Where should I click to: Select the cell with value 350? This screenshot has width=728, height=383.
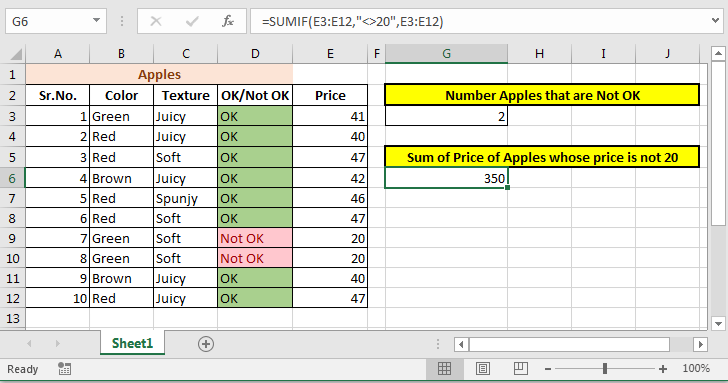tap(446, 178)
